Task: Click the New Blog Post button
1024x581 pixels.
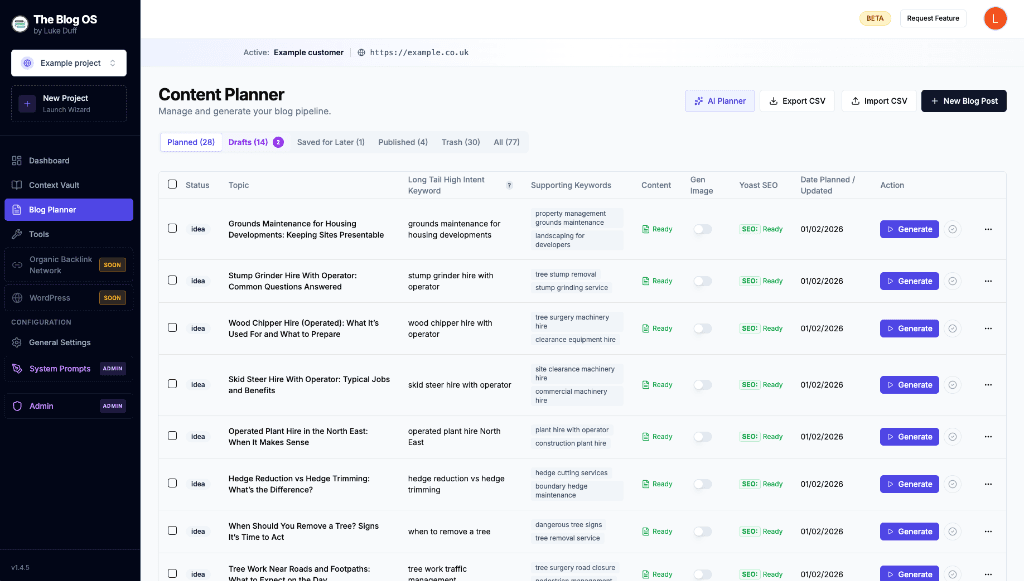Action: pyautogui.click(x=963, y=100)
